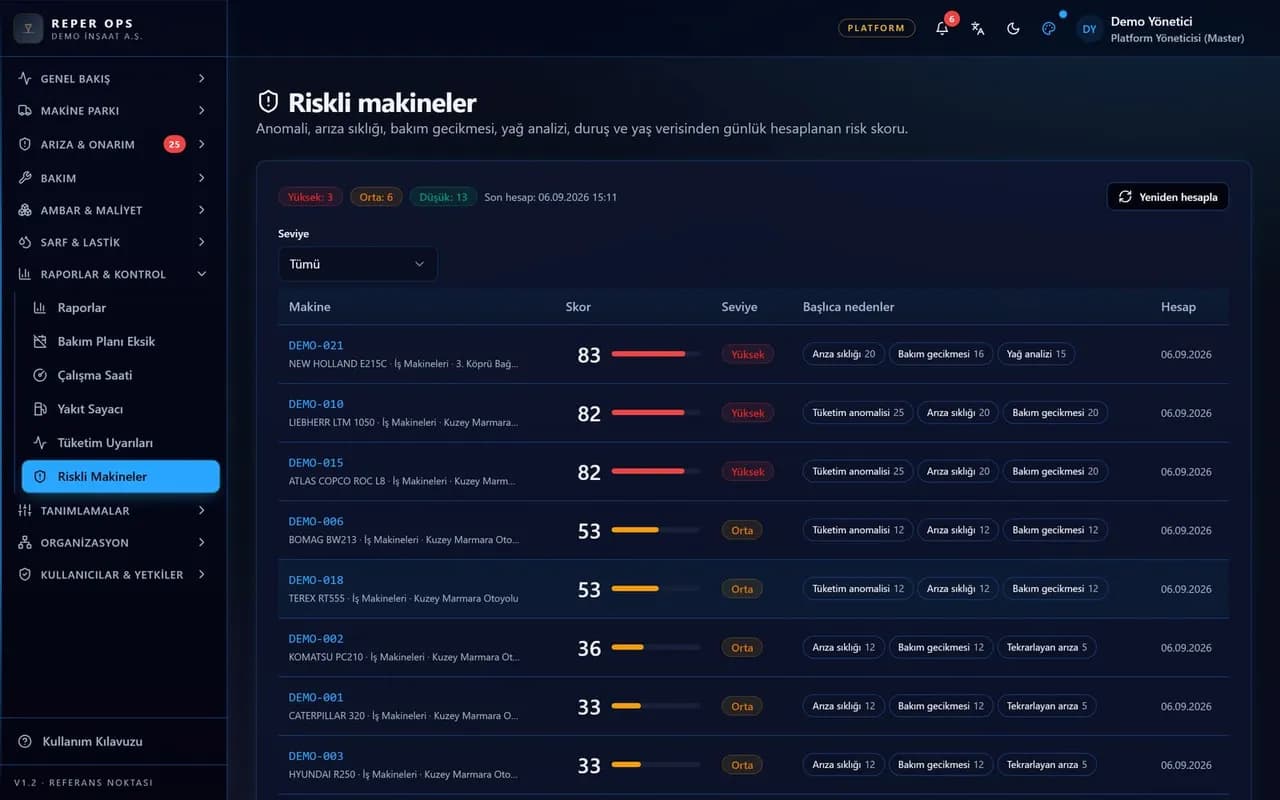This screenshot has height=800, width=1280.
Task: Open machine link DEMO-021
Action: tap(316, 345)
